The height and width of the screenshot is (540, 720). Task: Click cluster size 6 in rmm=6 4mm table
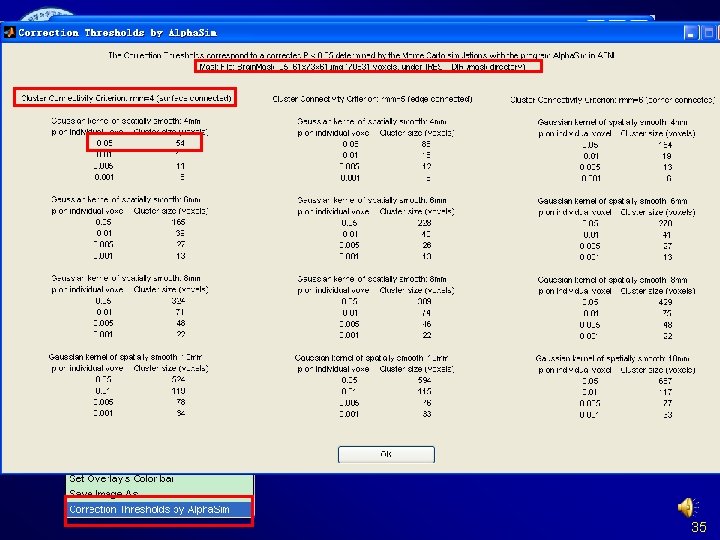669,178
